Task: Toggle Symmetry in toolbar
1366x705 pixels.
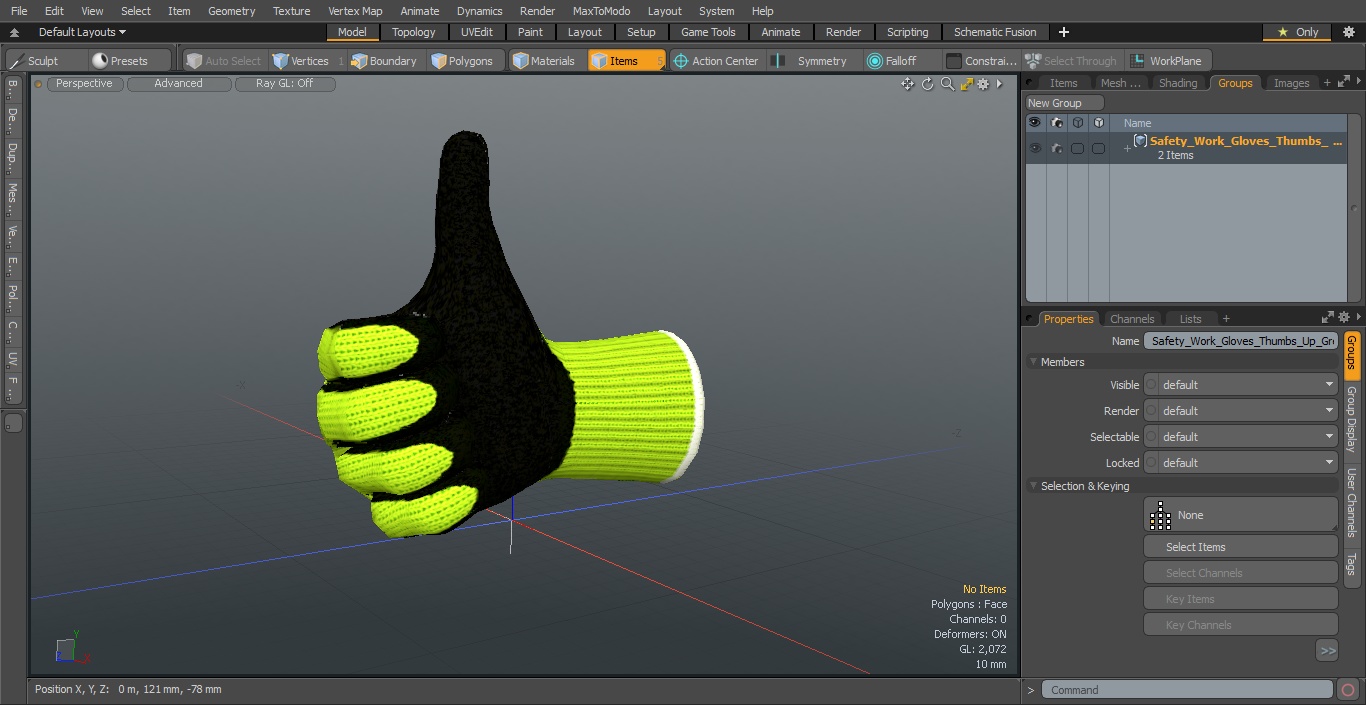Action: (812, 61)
